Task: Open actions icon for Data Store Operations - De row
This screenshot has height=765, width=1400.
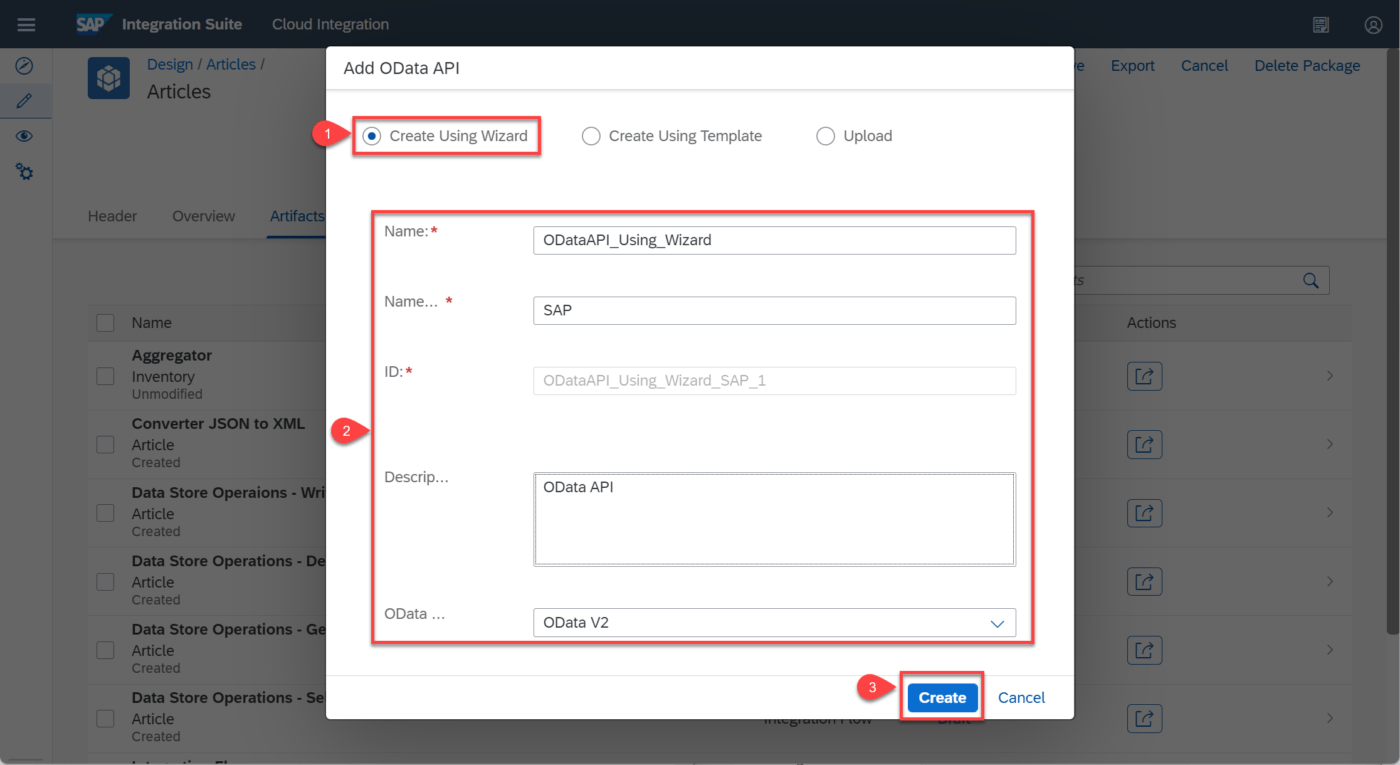Action: click(1145, 581)
